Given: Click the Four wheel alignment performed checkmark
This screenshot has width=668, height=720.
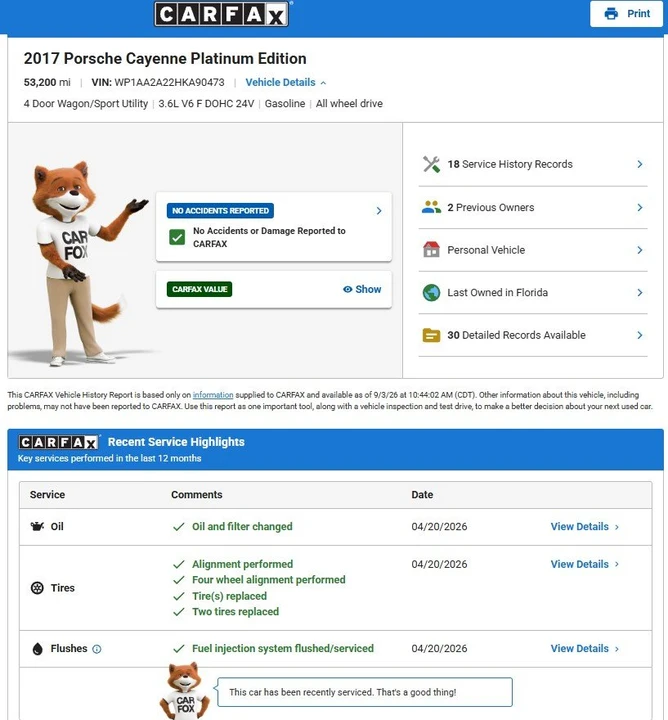Looking at the screenshot, I should (x=179, y=580).
